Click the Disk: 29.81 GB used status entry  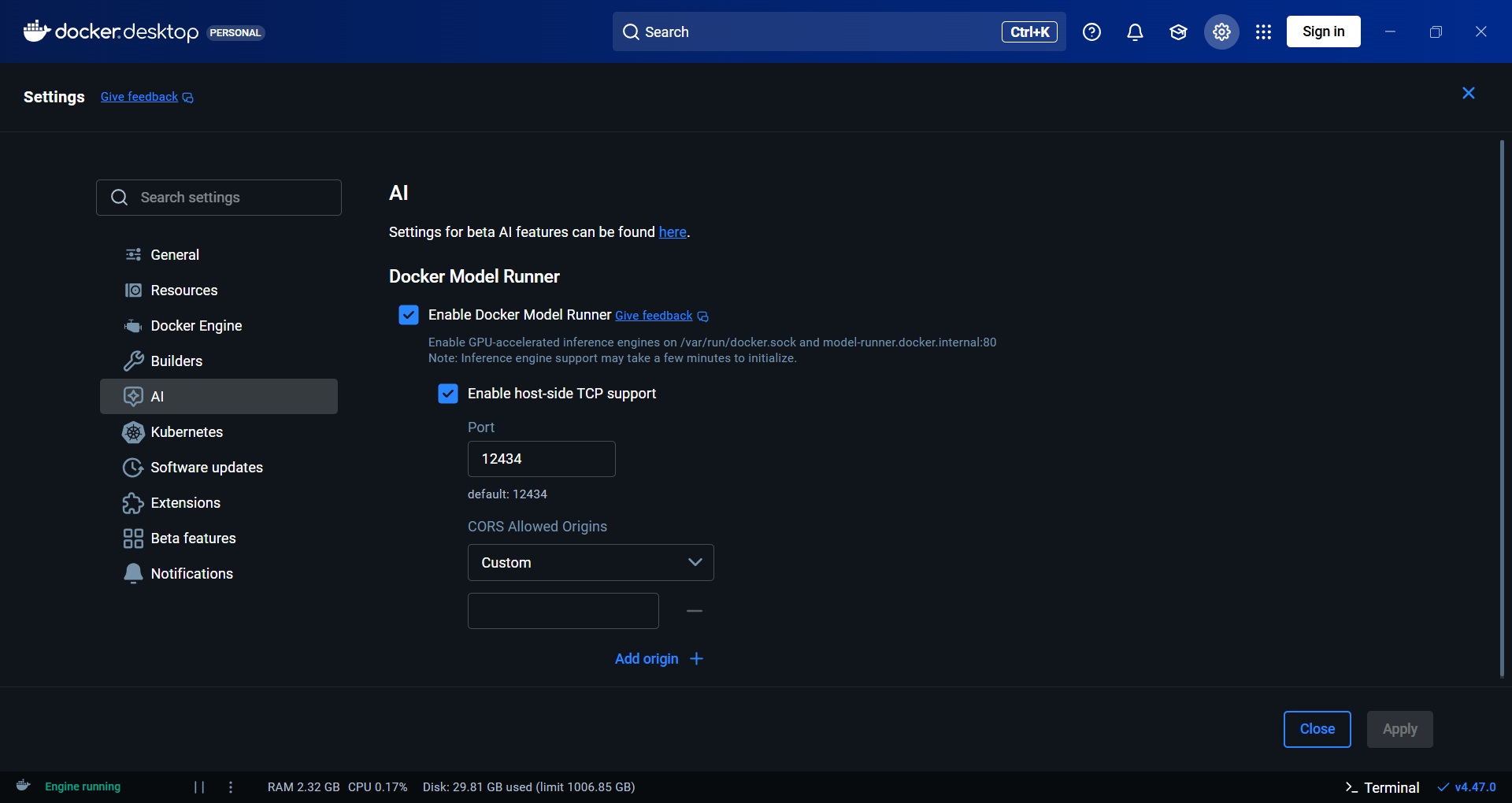coord(528,787)
